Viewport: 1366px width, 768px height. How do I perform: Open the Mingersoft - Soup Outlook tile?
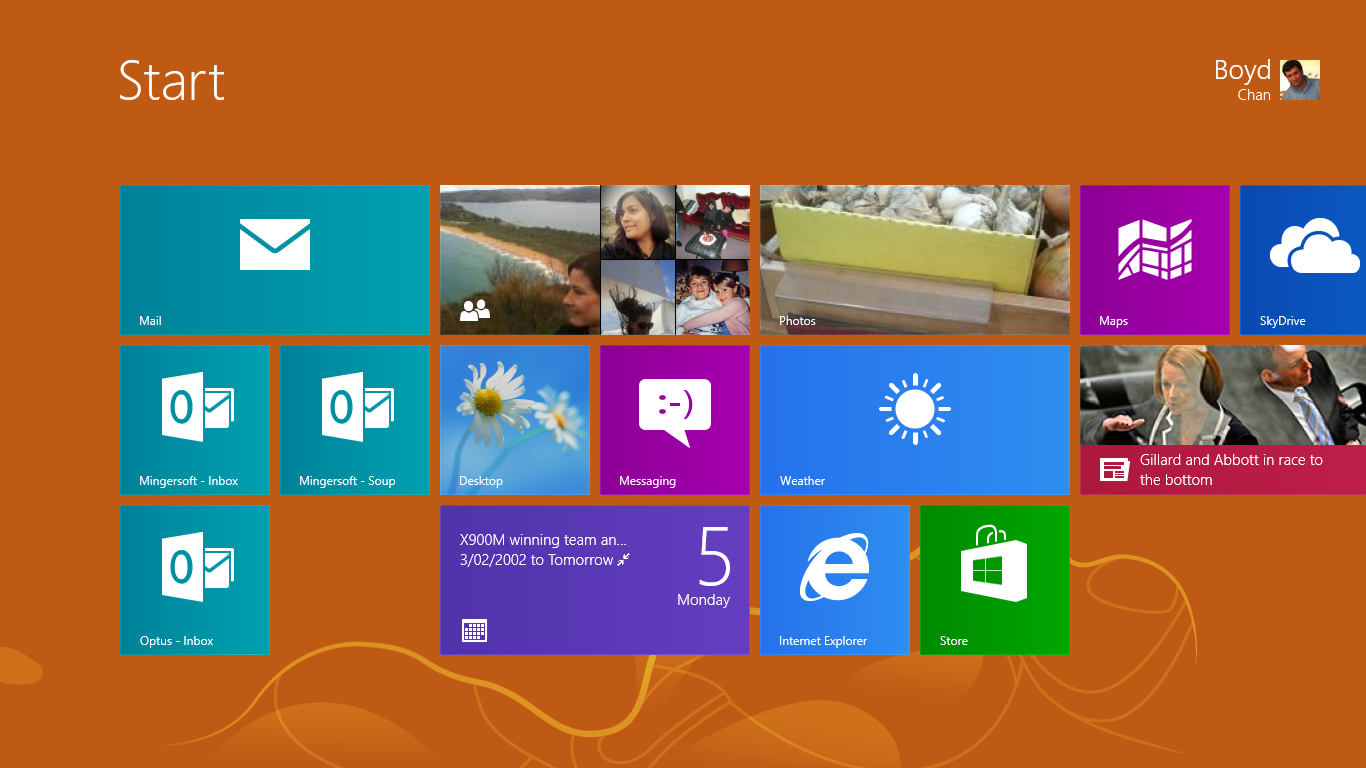(x=355, y=420)
